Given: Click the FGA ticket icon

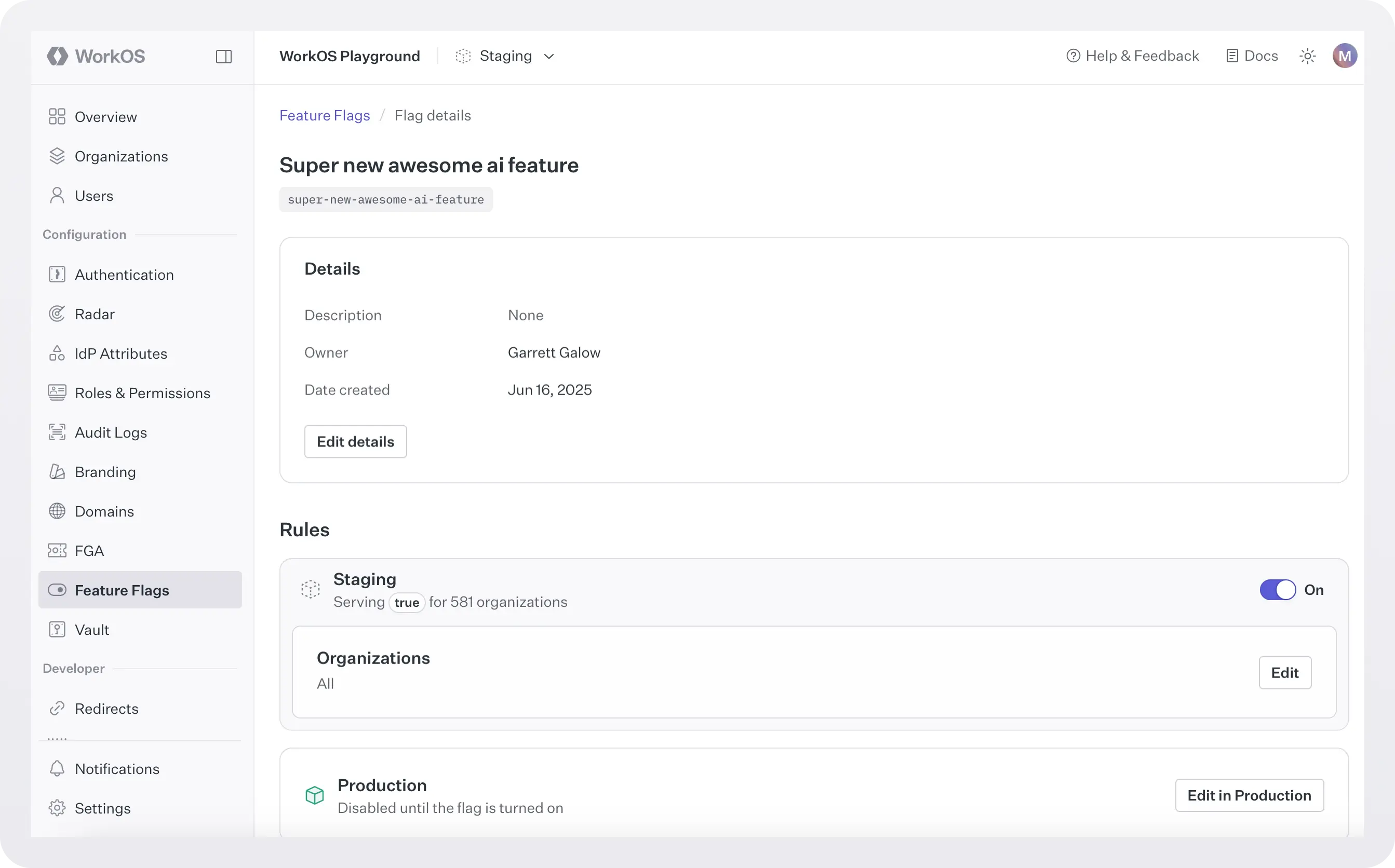Looking at the screenshot, I should (57, 550).
